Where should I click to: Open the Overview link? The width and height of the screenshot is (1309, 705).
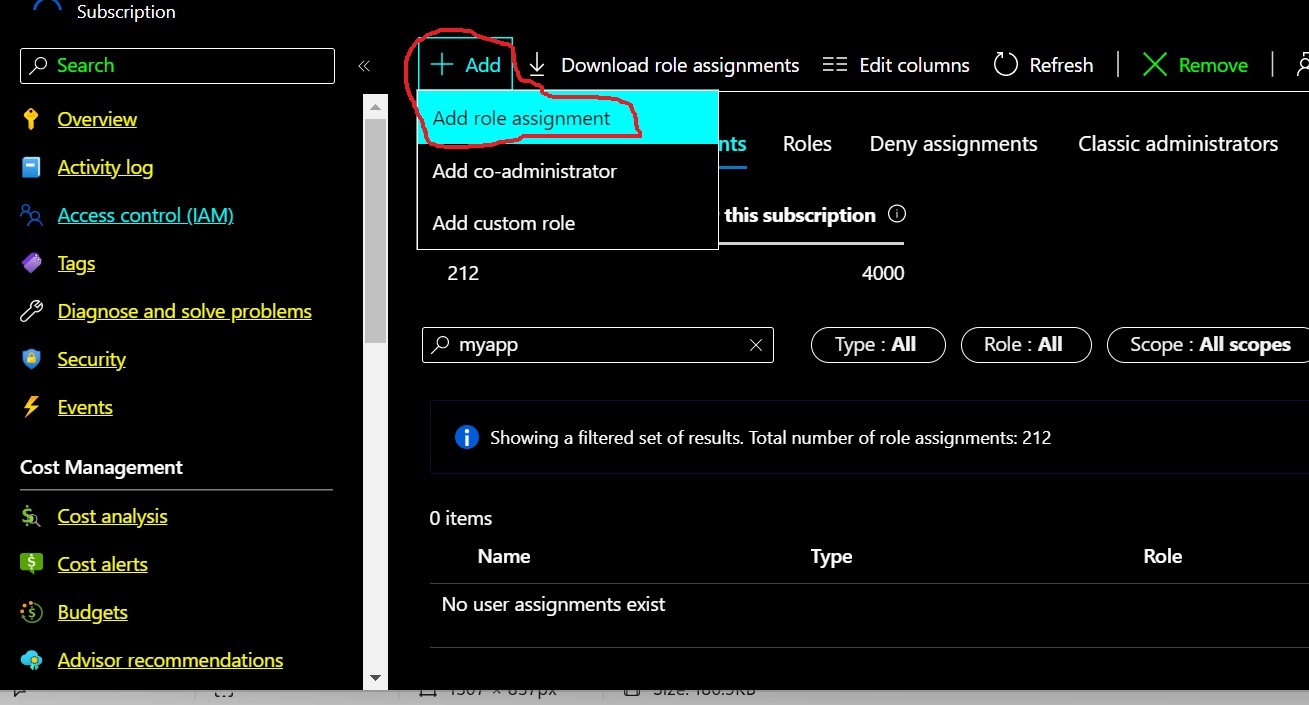pos(97,119)
